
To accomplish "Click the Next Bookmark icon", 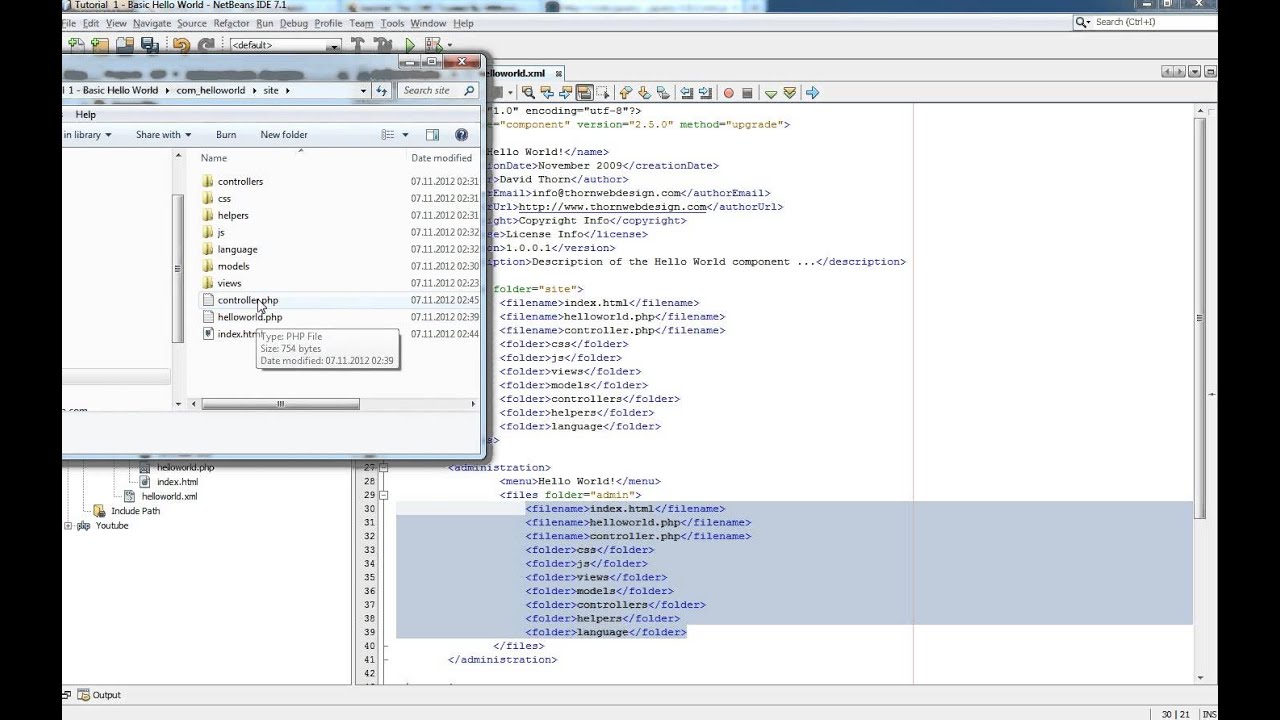I will pyautogui.click(x=643, y=93).
